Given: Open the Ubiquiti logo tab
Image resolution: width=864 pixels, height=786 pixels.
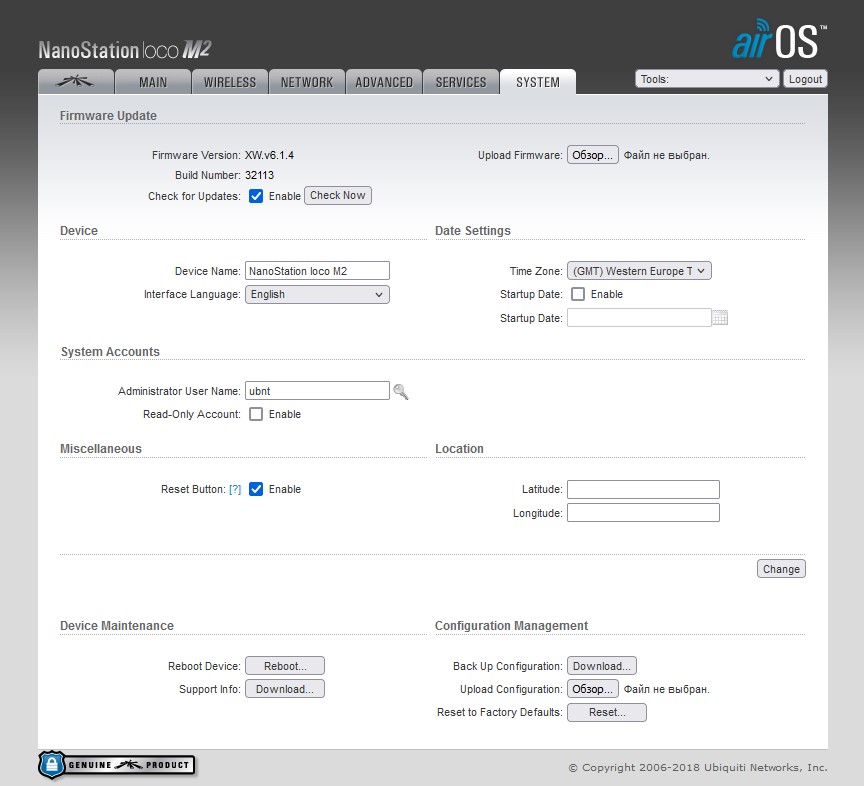Looking at the screenshot, I should pos(75,82).
